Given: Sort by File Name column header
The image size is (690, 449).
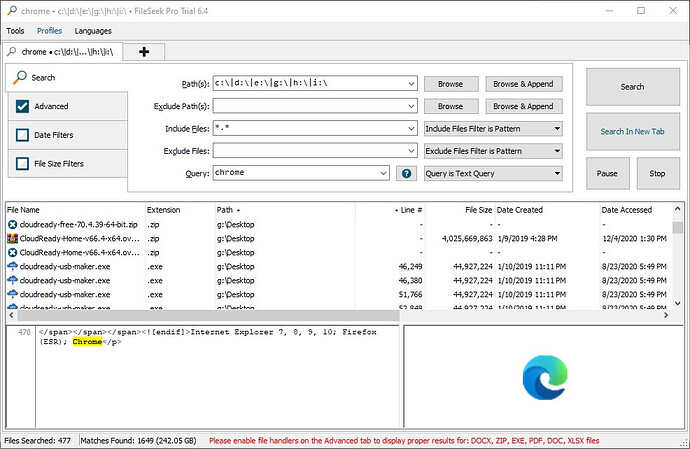Looking at the screenshot, I should (x=75, y=210).
